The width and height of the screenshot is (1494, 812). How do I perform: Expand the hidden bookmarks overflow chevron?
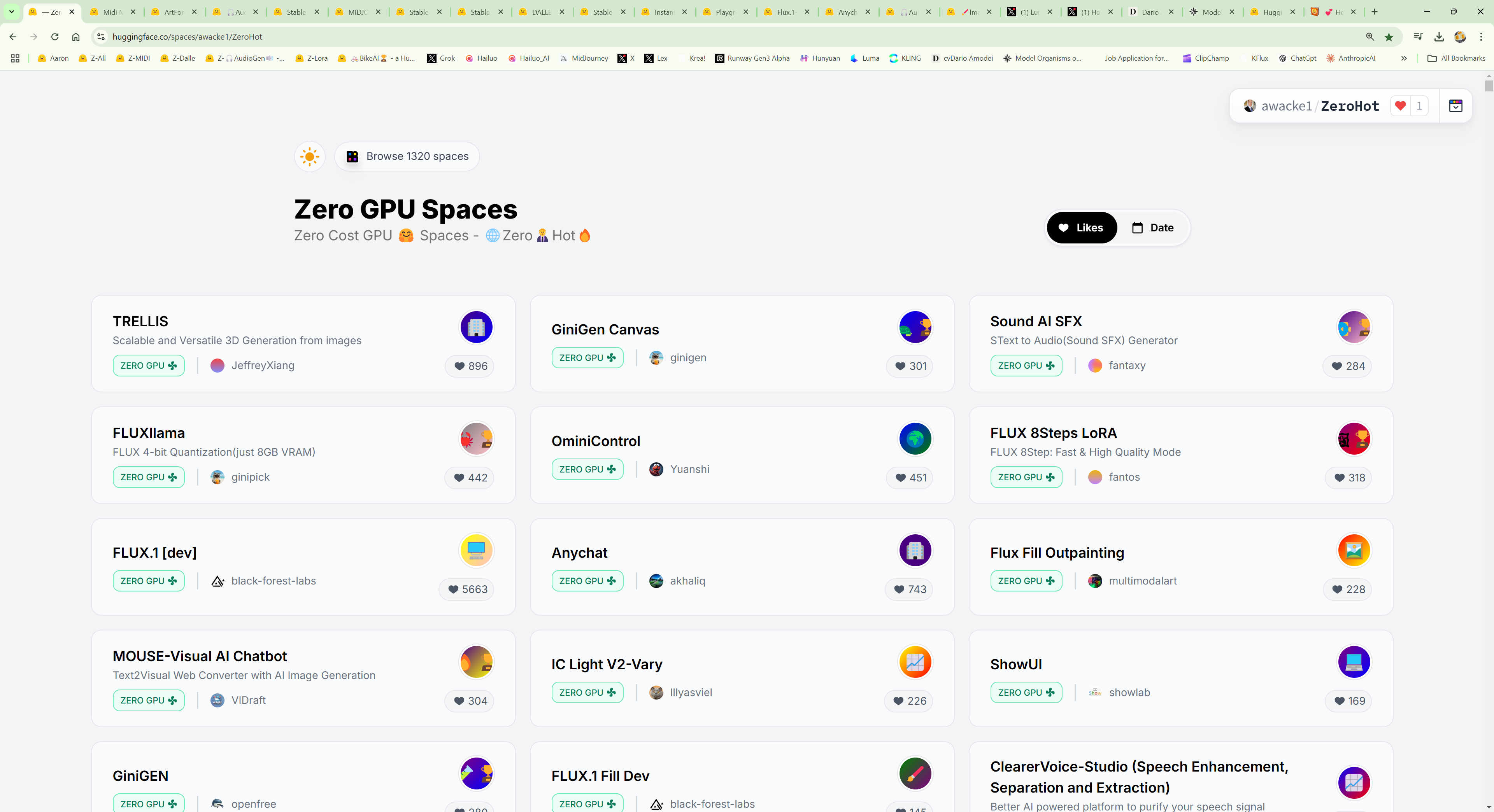pos(1403,59)
